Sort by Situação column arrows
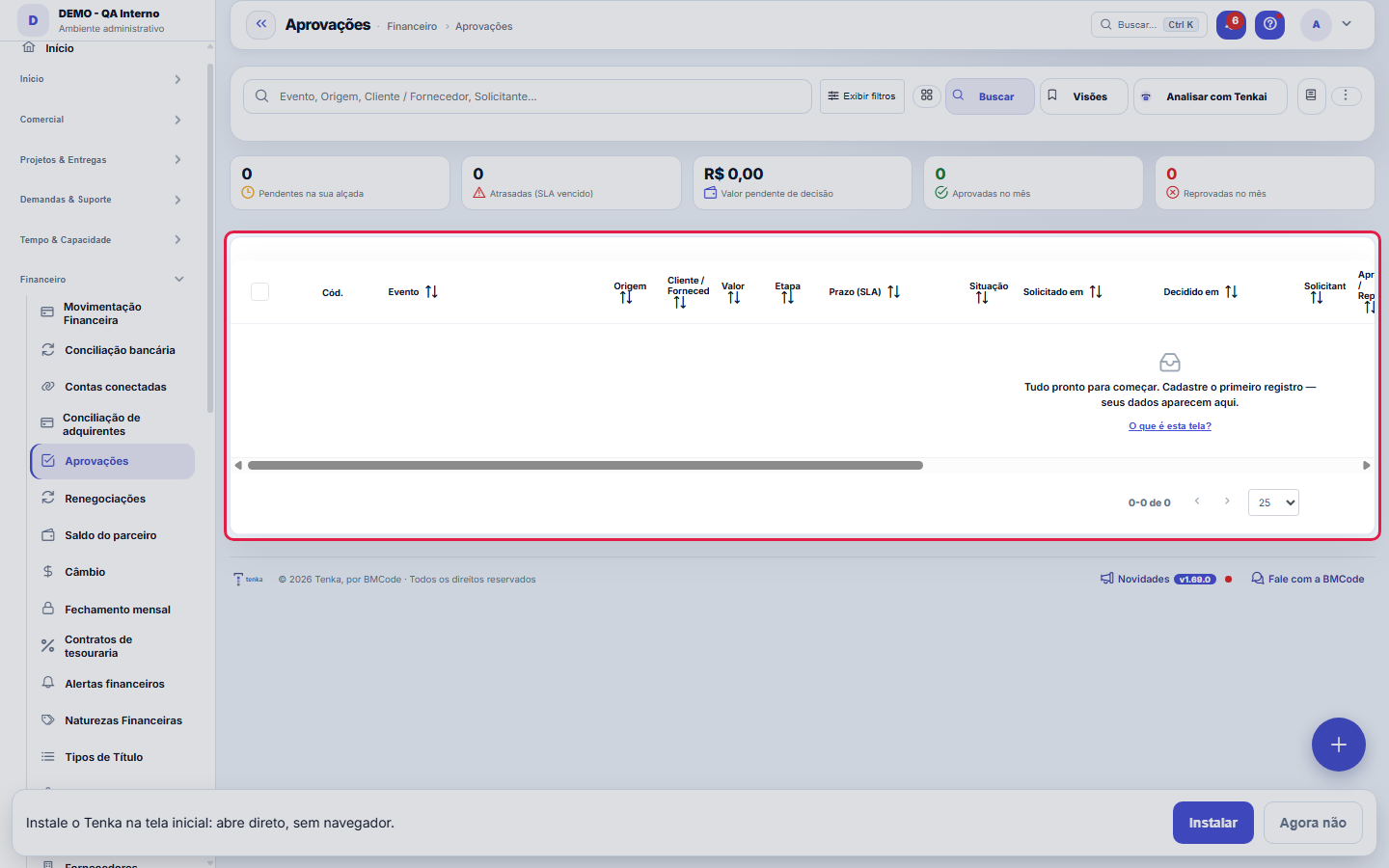The image size is (1389, 868). click(x=982, y=298)
